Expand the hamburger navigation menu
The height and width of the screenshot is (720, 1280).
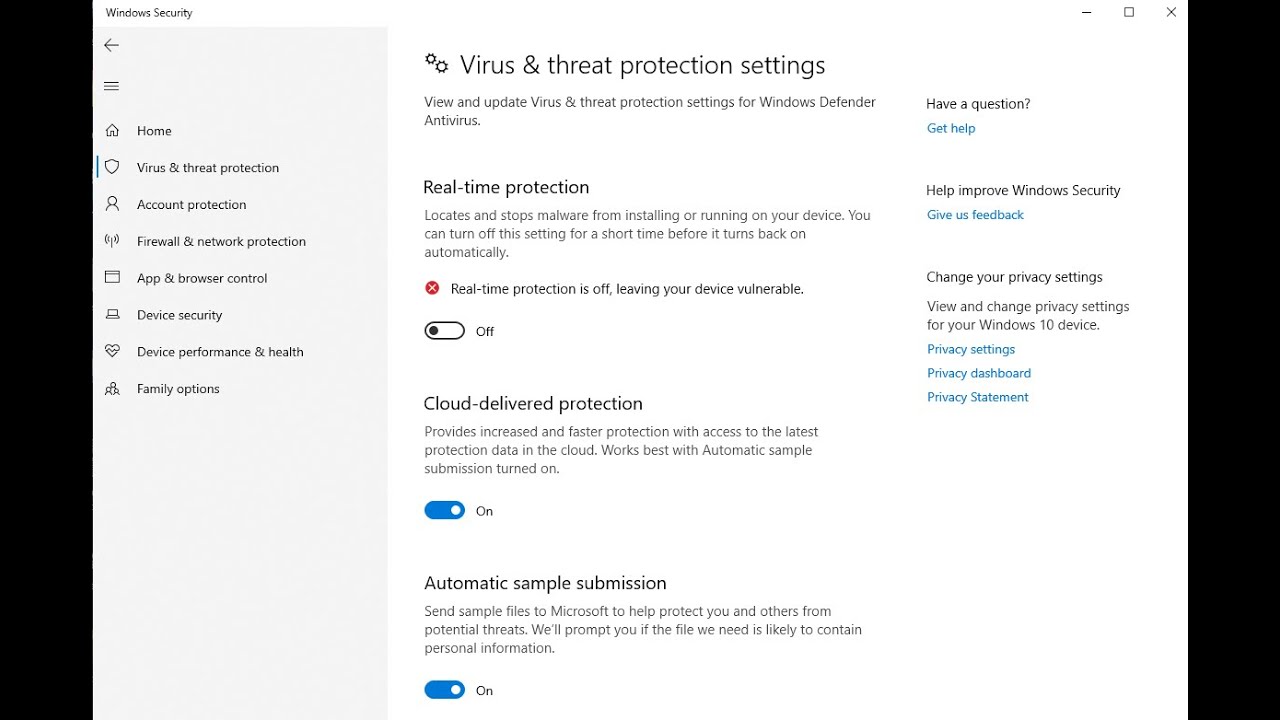[111, 86]
